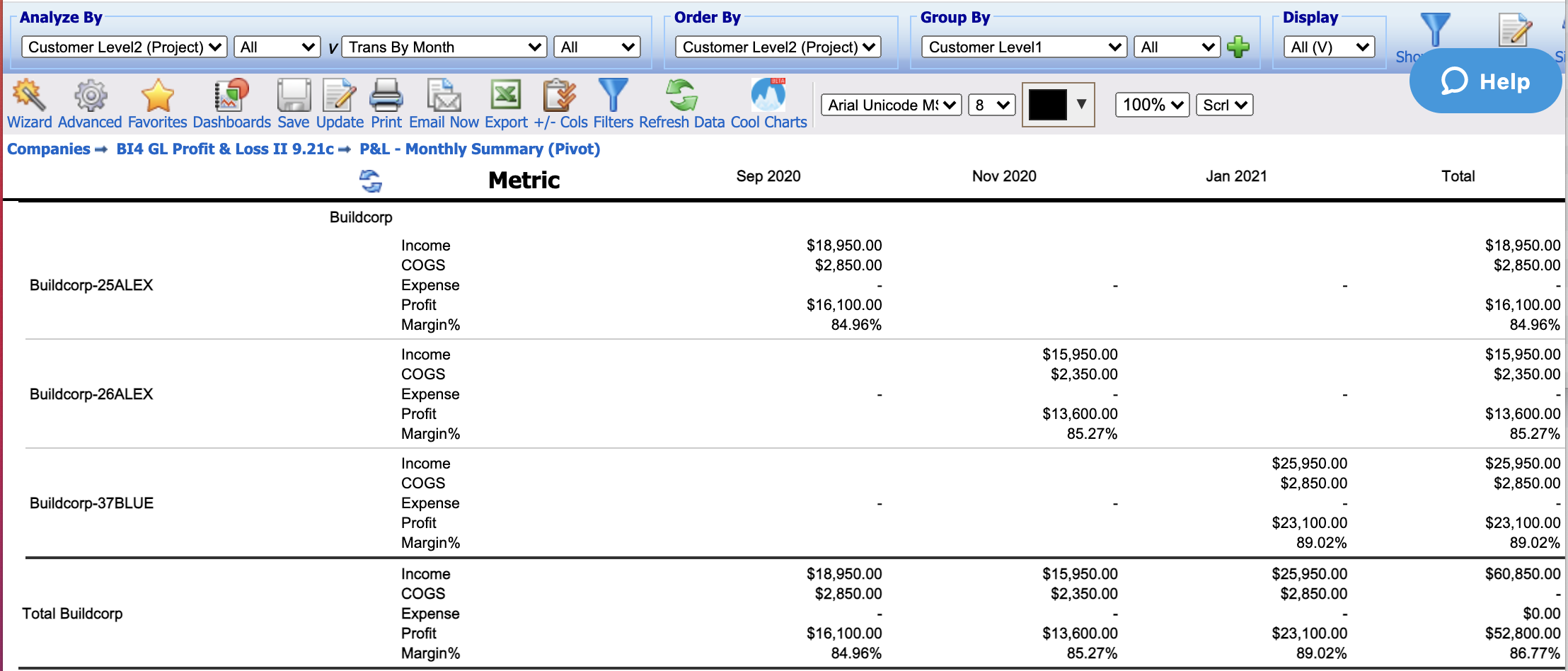The height and width of the screenshot is (671, 1568).
Task: Open the 100% zoom dropdown
Action: click(1153, 105)
